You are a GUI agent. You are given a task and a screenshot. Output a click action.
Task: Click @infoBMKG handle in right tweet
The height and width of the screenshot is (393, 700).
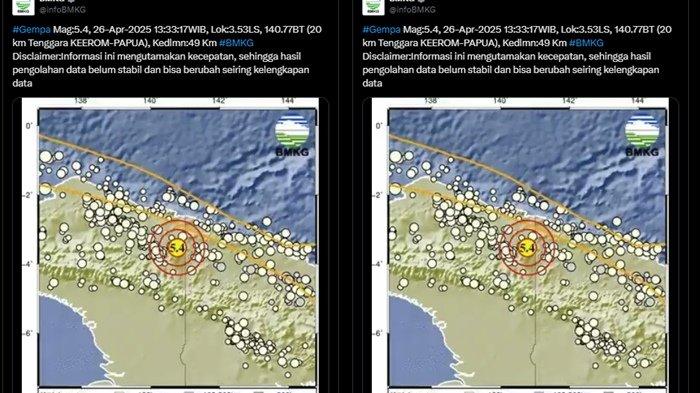pos(412,9)
